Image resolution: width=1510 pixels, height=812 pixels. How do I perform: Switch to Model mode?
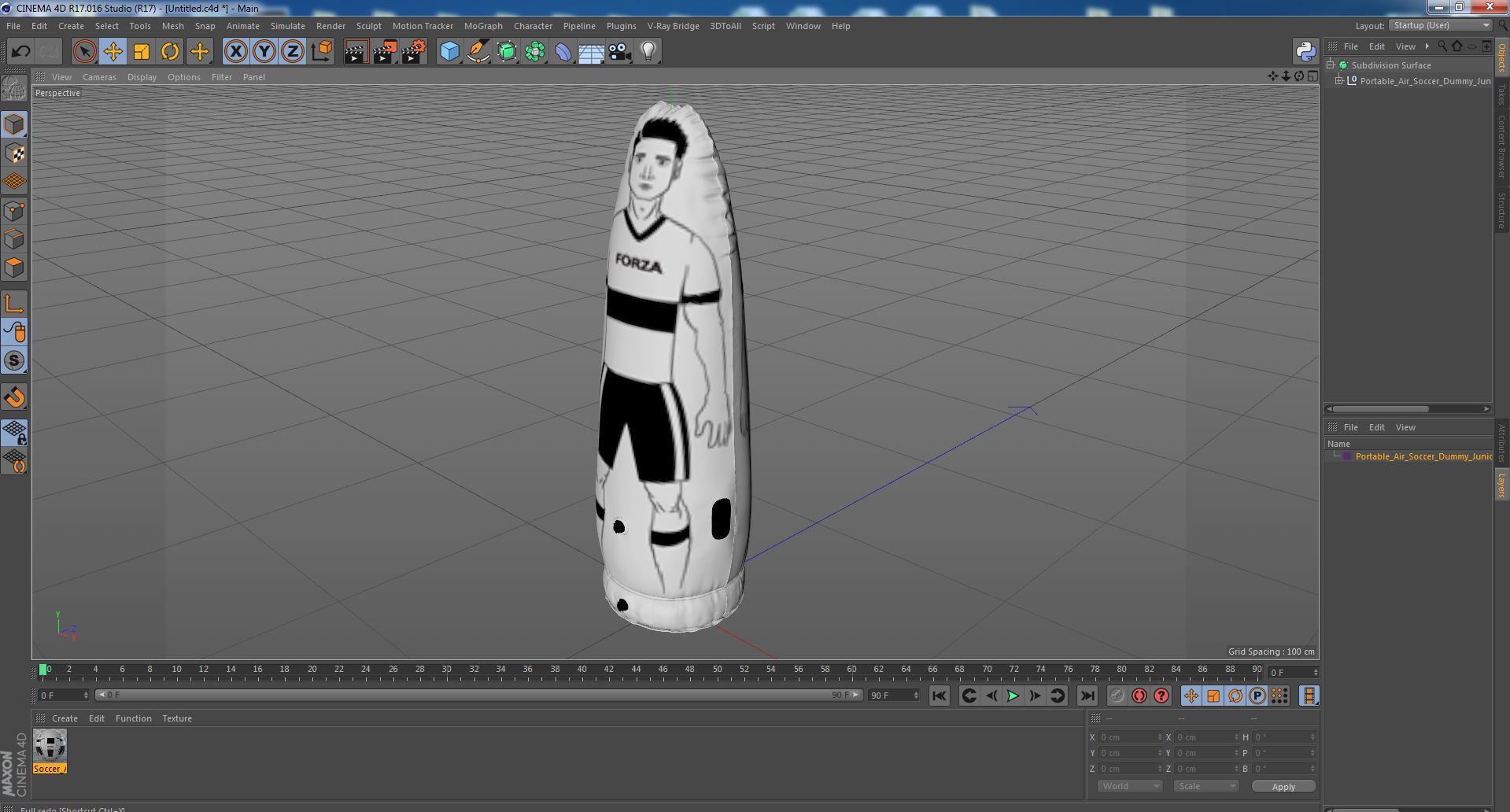(x=14, y=124)
